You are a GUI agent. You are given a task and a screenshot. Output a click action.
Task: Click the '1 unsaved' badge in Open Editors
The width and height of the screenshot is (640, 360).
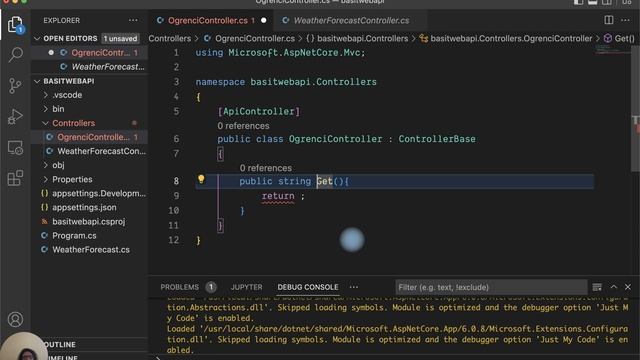[x=120, y=39]
